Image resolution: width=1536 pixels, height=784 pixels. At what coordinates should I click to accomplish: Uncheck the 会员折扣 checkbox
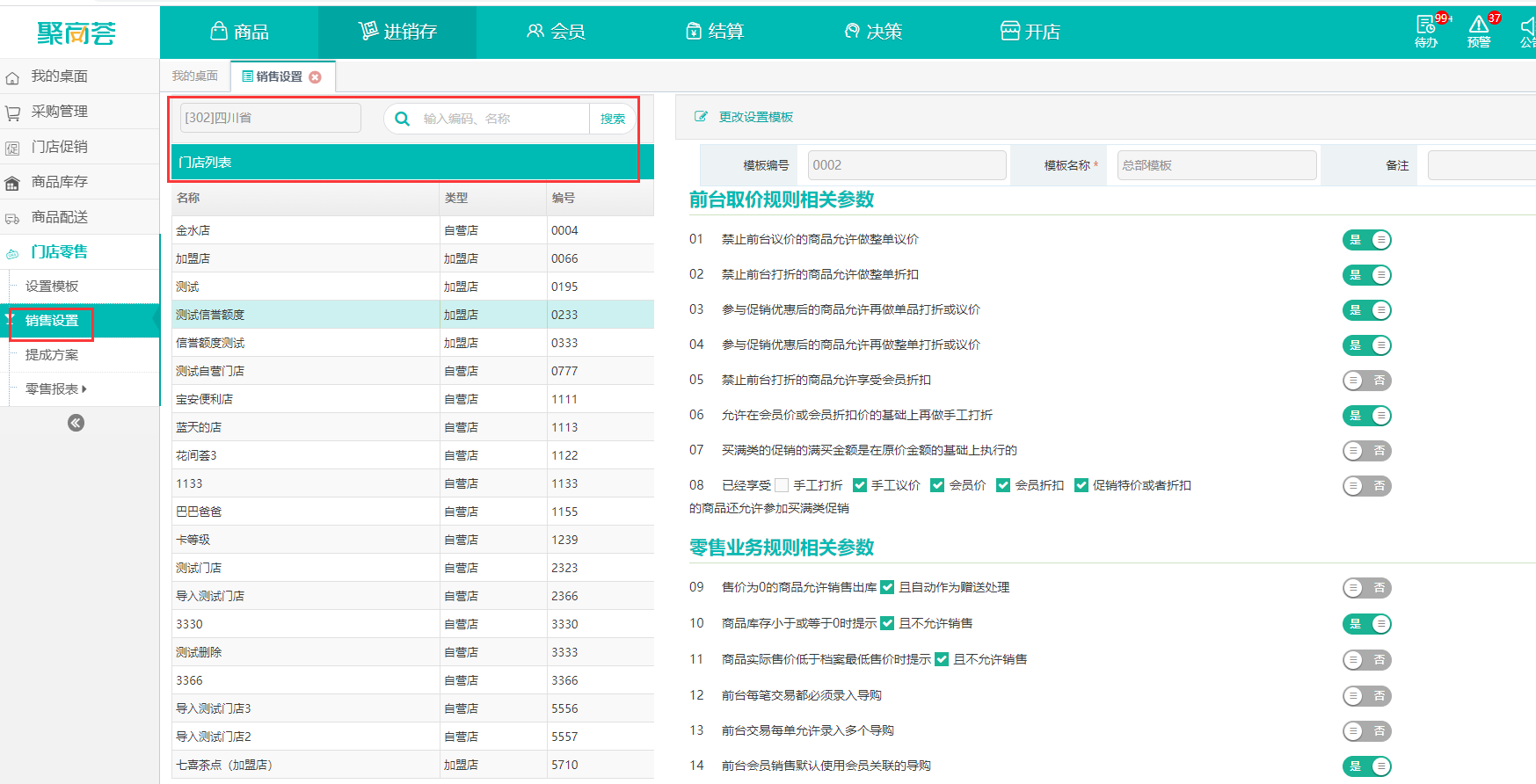click(1003, 485)
